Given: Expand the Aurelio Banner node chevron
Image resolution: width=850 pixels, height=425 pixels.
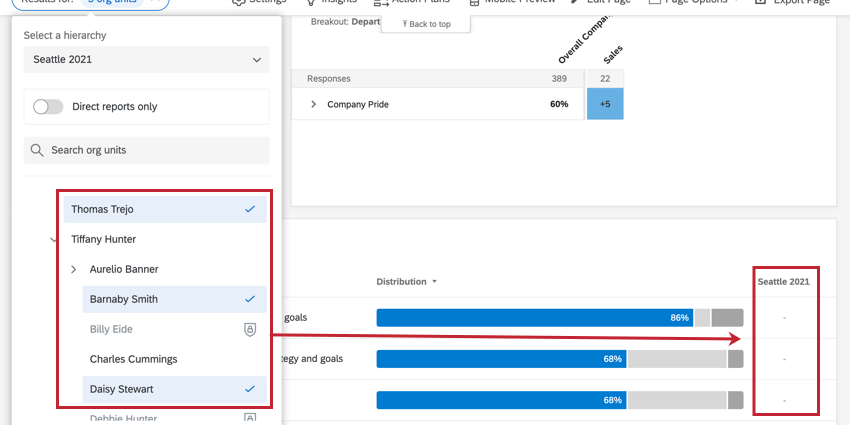Looking at the screenshot, I should tap(74, 269).
